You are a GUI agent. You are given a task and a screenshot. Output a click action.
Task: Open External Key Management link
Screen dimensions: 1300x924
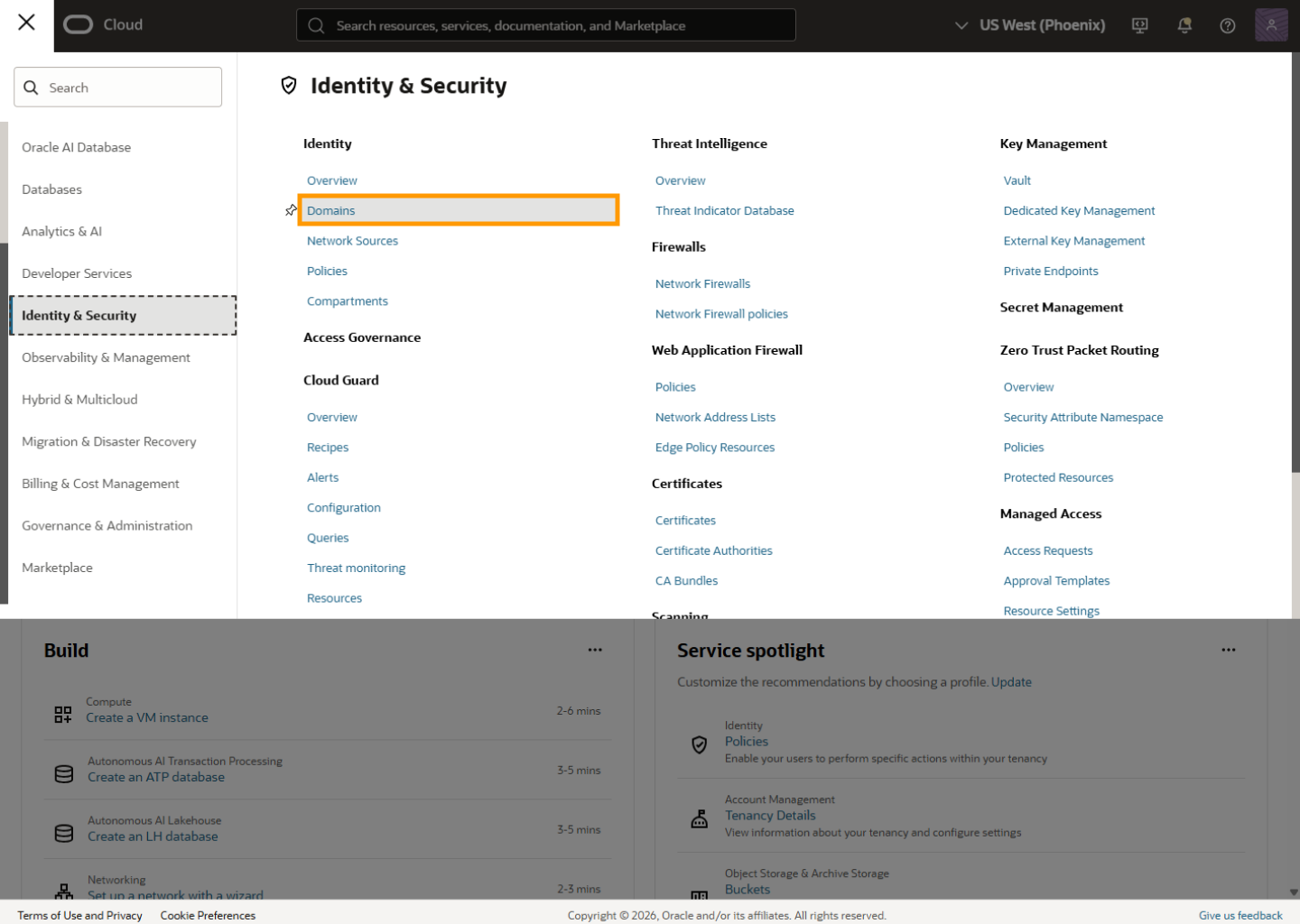click(x=1074, y=241)
